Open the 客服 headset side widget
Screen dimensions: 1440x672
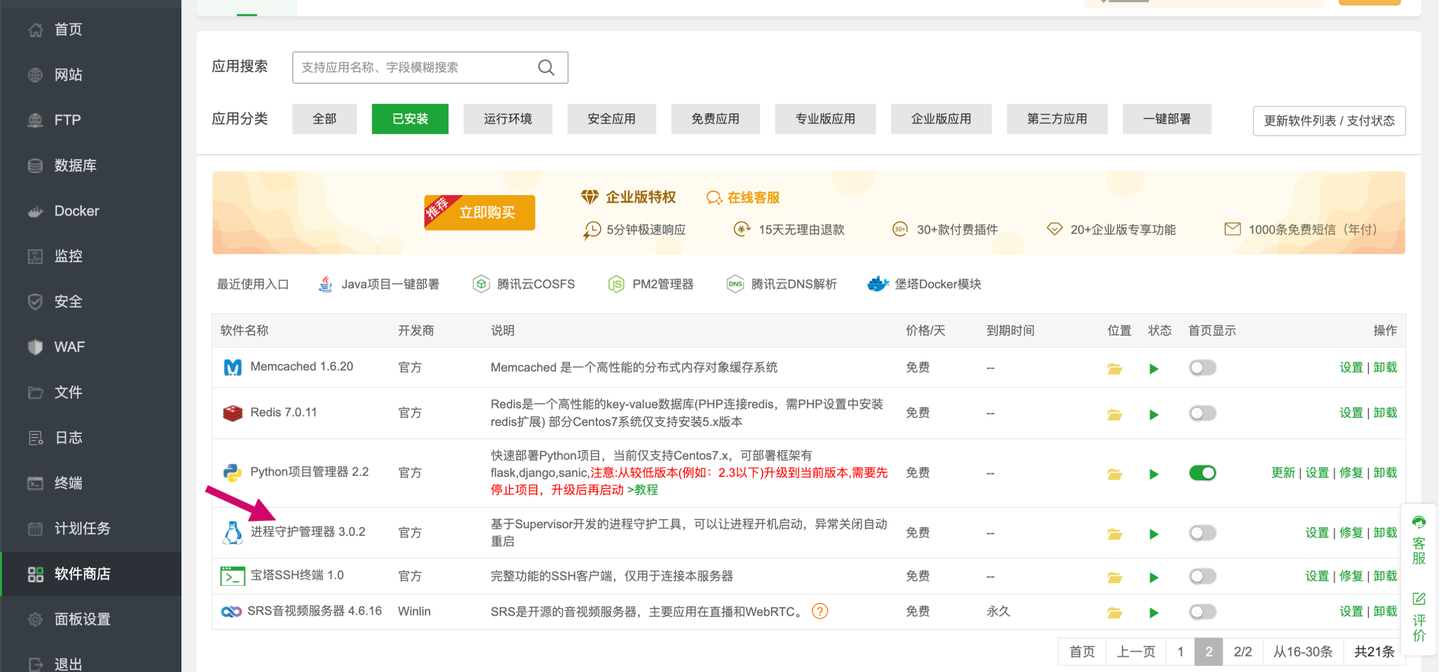coord(1419,540)
